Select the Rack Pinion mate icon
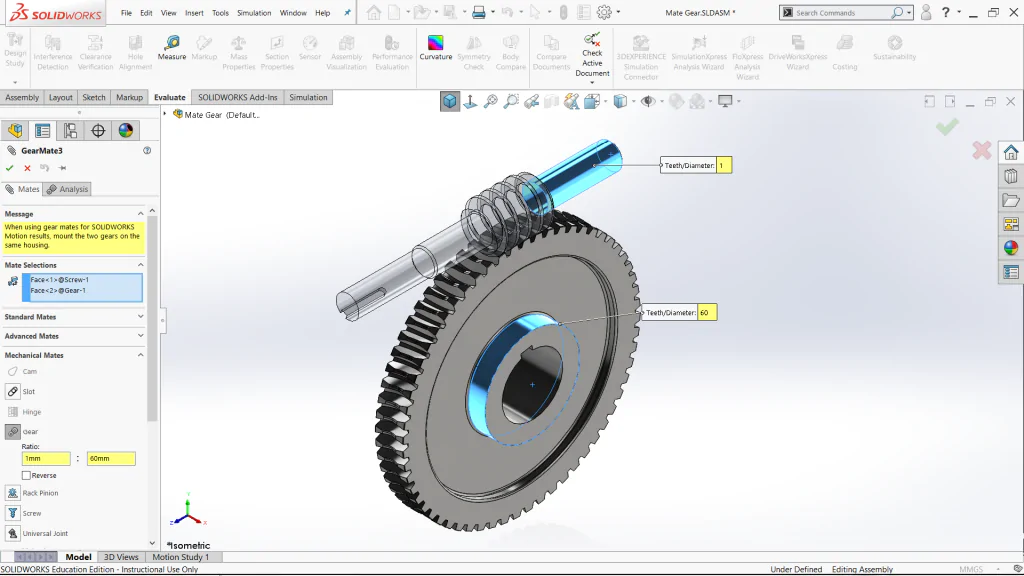 12,493
